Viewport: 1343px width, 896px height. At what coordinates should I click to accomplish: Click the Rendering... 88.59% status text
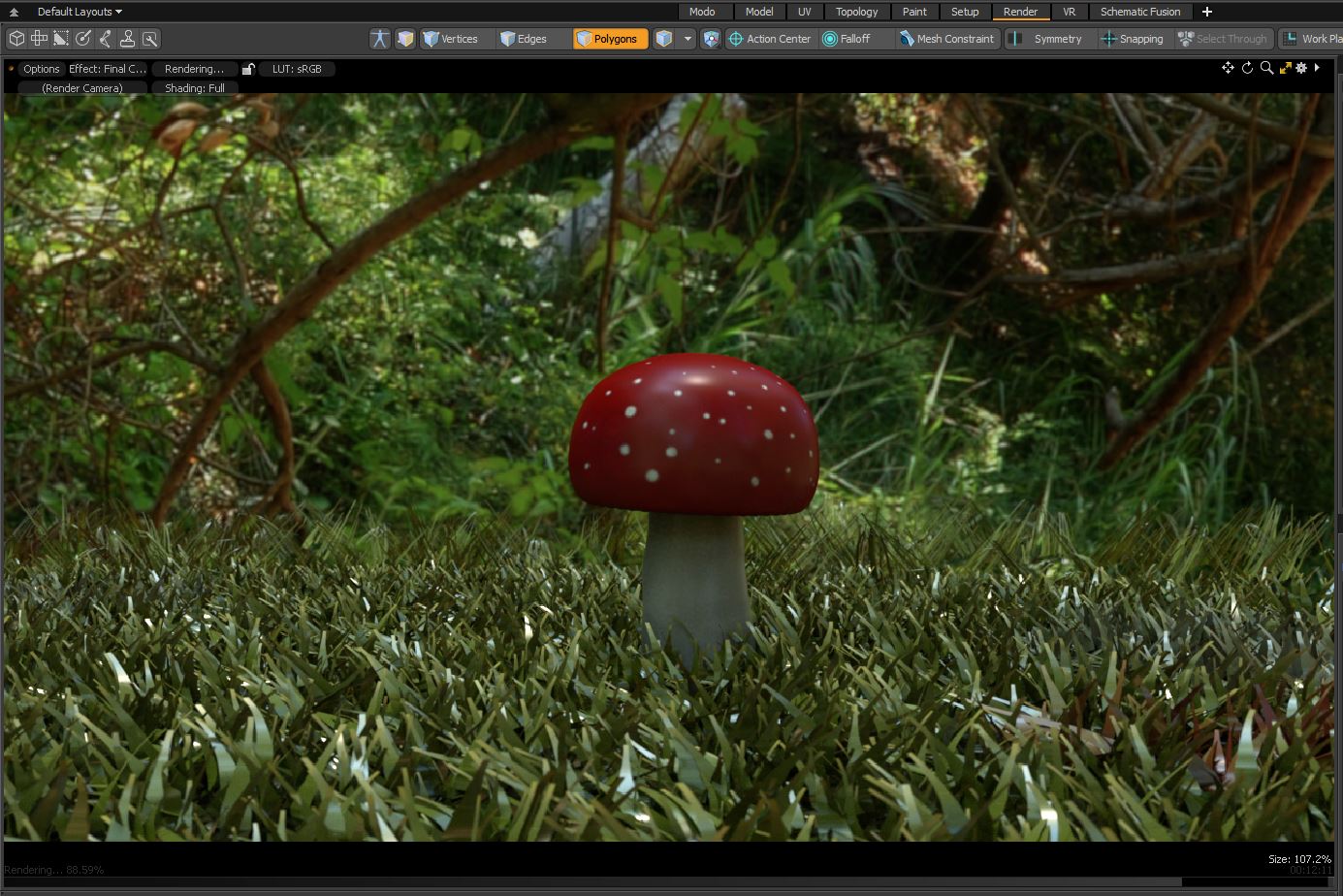coord(54,870)
